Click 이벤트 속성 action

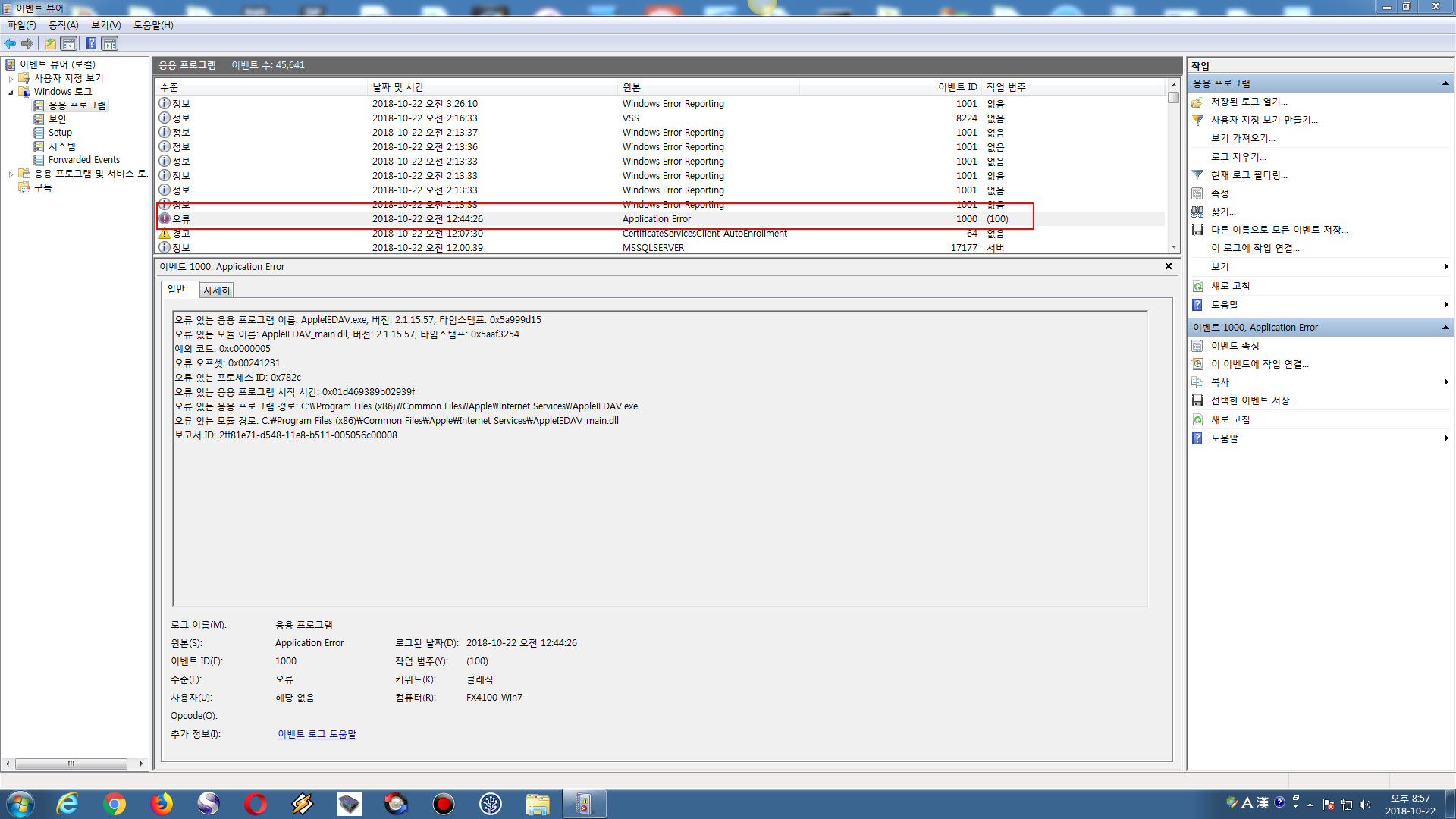(x=1235, y=346)
